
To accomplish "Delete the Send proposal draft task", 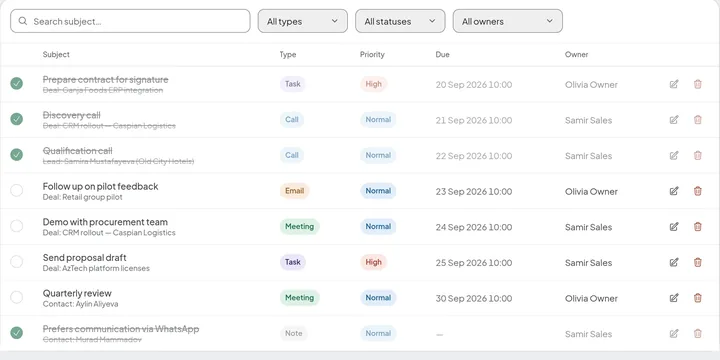I will tap(698, 262).
